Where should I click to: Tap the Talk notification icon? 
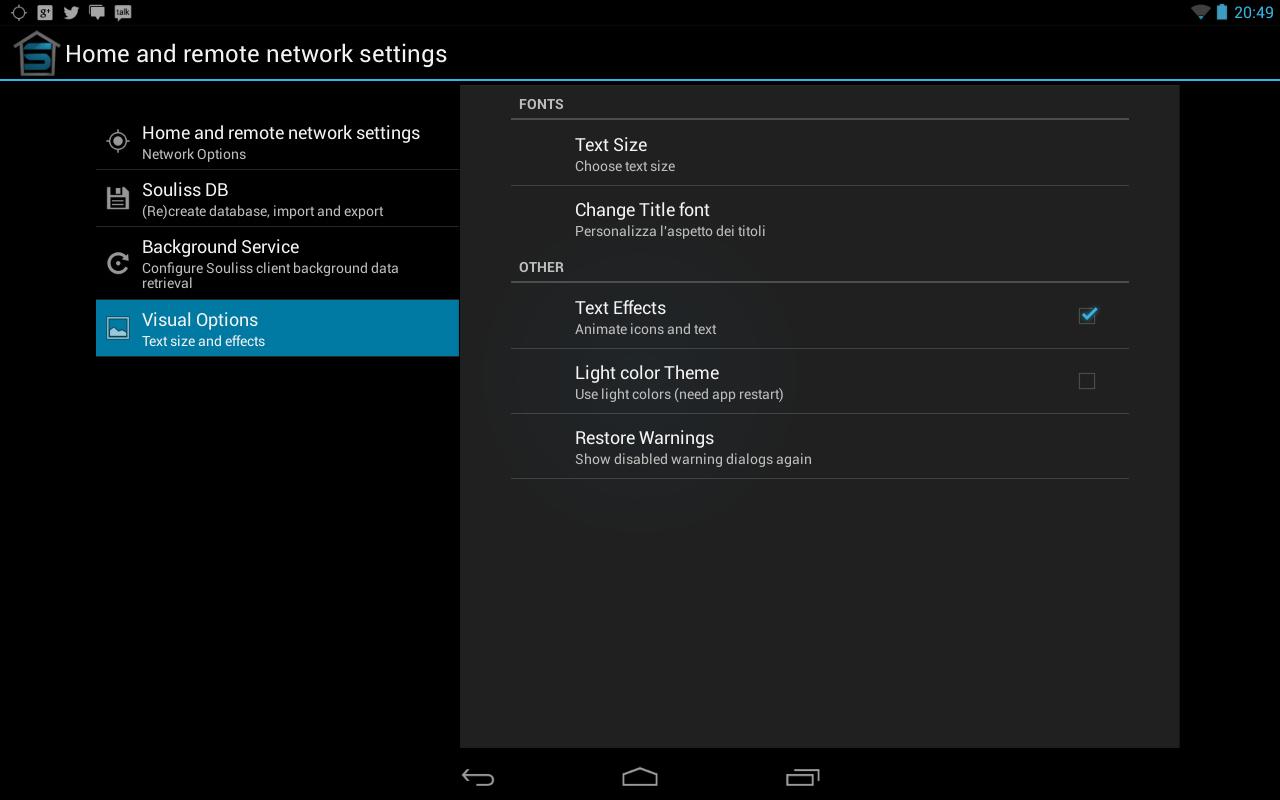[x=123, y=13]
